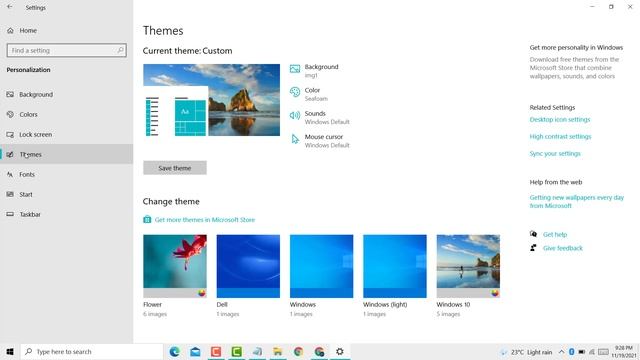Apply the Dell theme
This screenshot has width=640, height=360.
coord(248,266)
